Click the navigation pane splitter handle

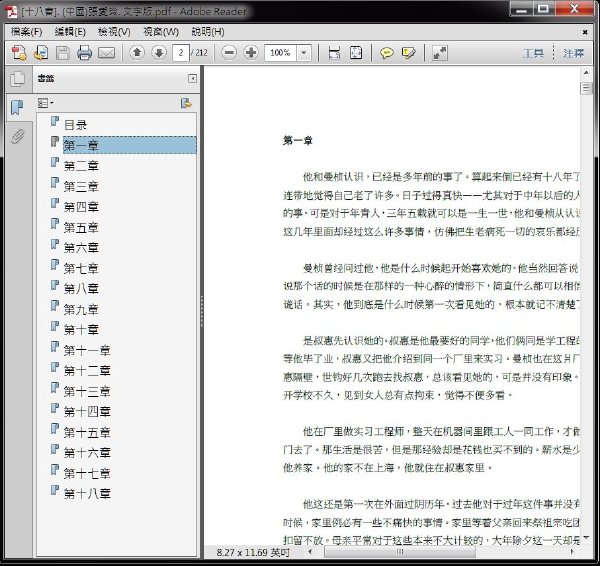pyautogui.click(x=202, y=311)
